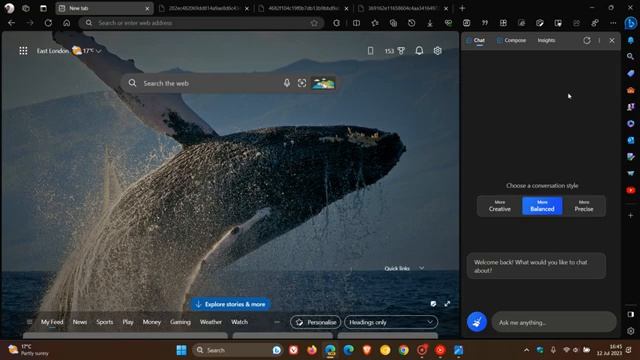The height and width of the screenshot is (360, 640).
Task: Open the Sports feed tab
Action: (x=104, y=322)
